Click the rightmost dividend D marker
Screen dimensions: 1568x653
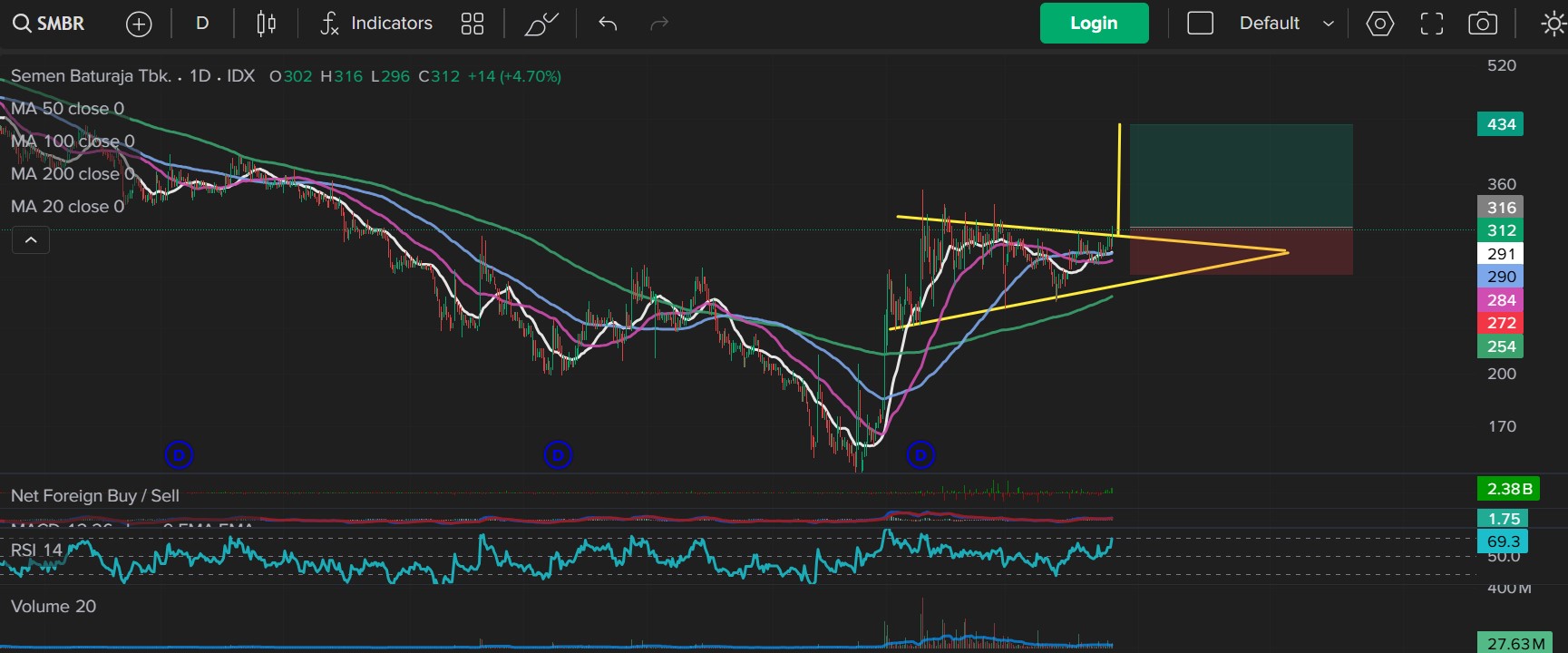(x=920, y=454)
